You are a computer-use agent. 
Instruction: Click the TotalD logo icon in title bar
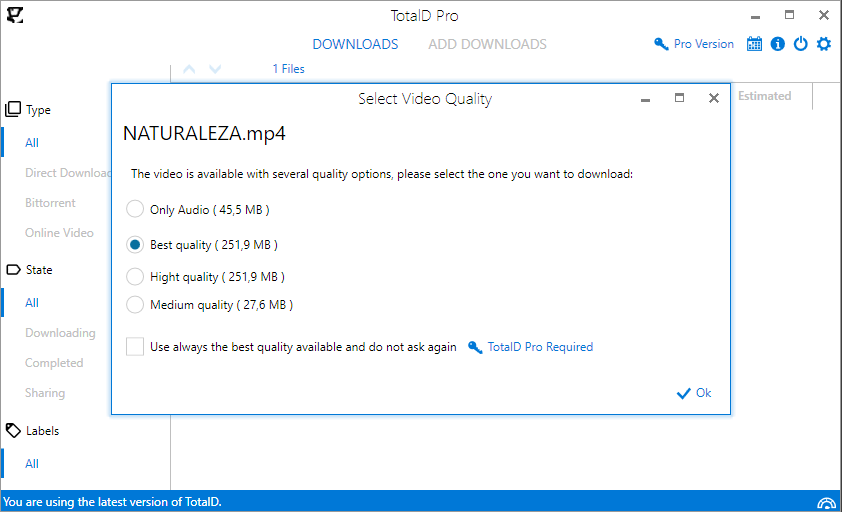click(x=15, y=15)
